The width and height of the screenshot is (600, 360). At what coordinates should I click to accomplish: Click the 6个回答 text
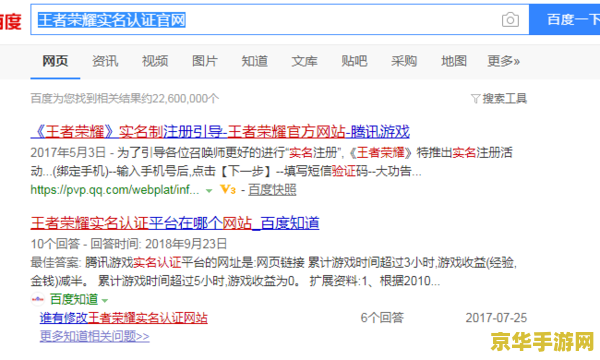[x=382, y=318]
